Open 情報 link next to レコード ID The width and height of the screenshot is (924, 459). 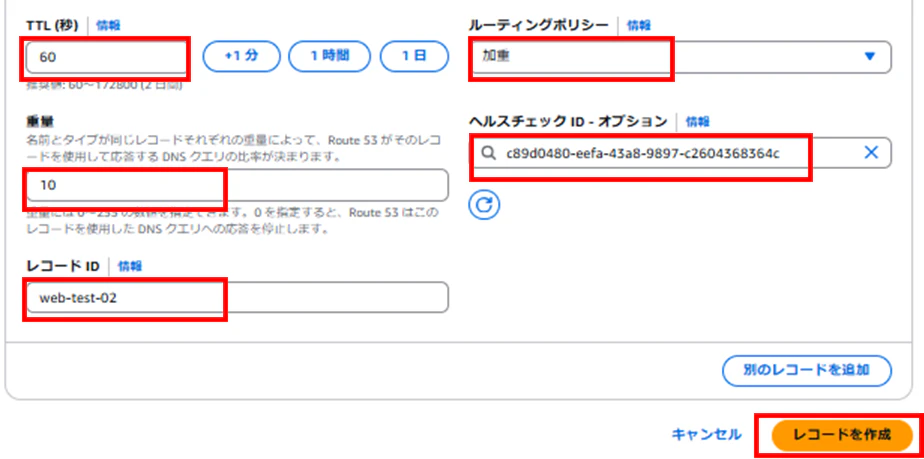(130, 266)
